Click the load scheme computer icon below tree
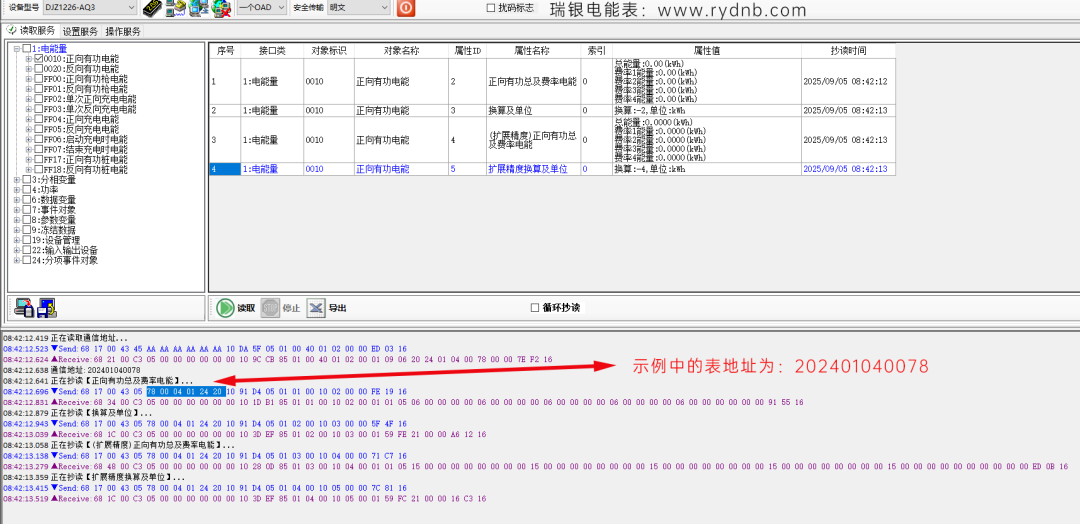Image resolution: width=1080 pixels, height=524 pixels. (x=24, y=308)
